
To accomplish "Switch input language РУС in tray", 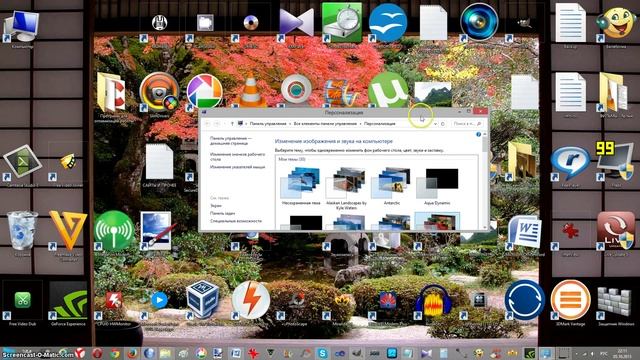I will tap(604, 353).
